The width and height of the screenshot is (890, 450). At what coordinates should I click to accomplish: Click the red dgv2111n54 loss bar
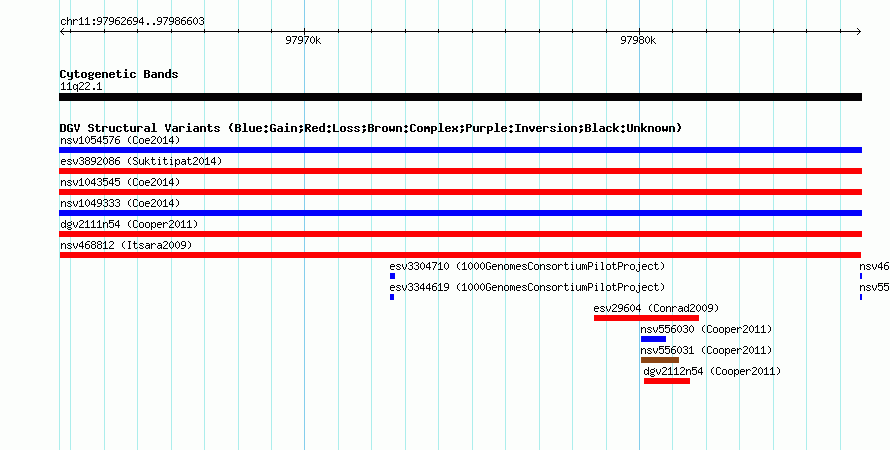point(460,234)
